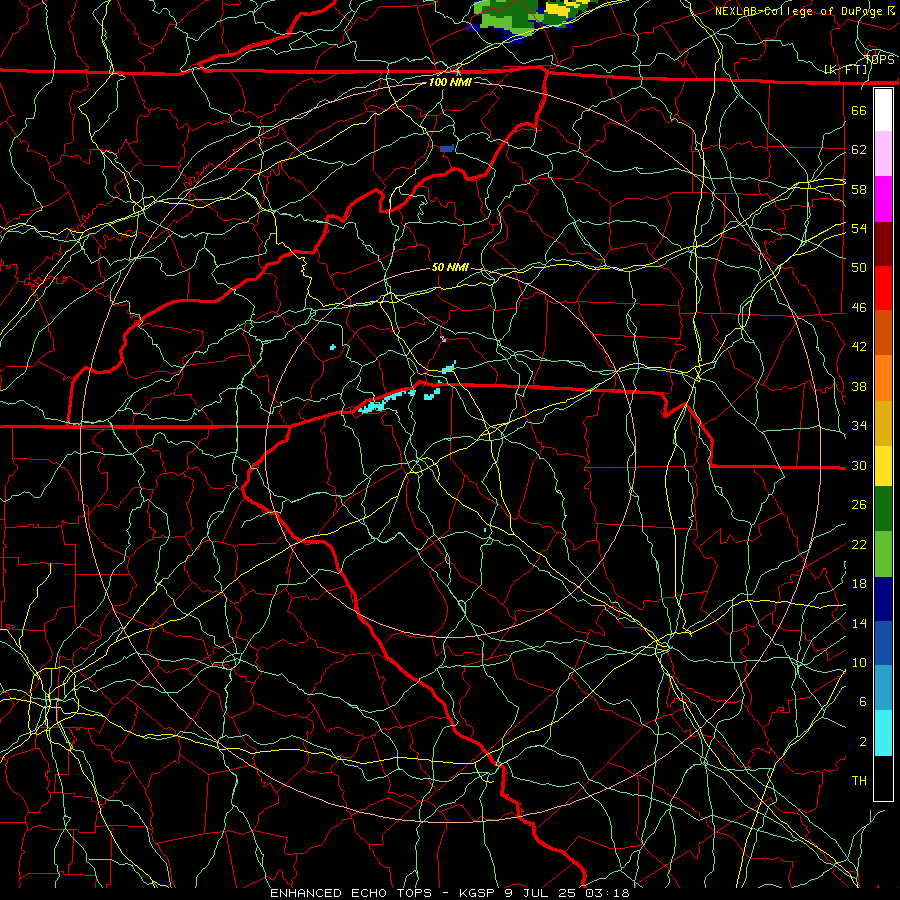Click the dark orange legend block
This screenshot has width=900, height=900.
pyautogui.click(x=883, y=333)
